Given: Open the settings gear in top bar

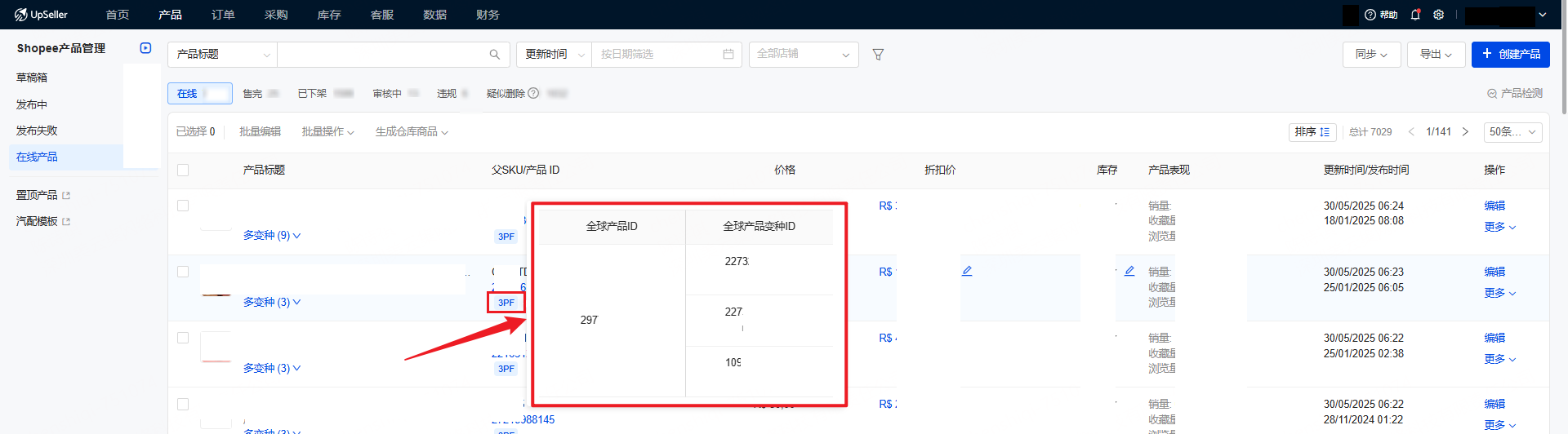Looking at the screenshot, I should [1438, 15].
